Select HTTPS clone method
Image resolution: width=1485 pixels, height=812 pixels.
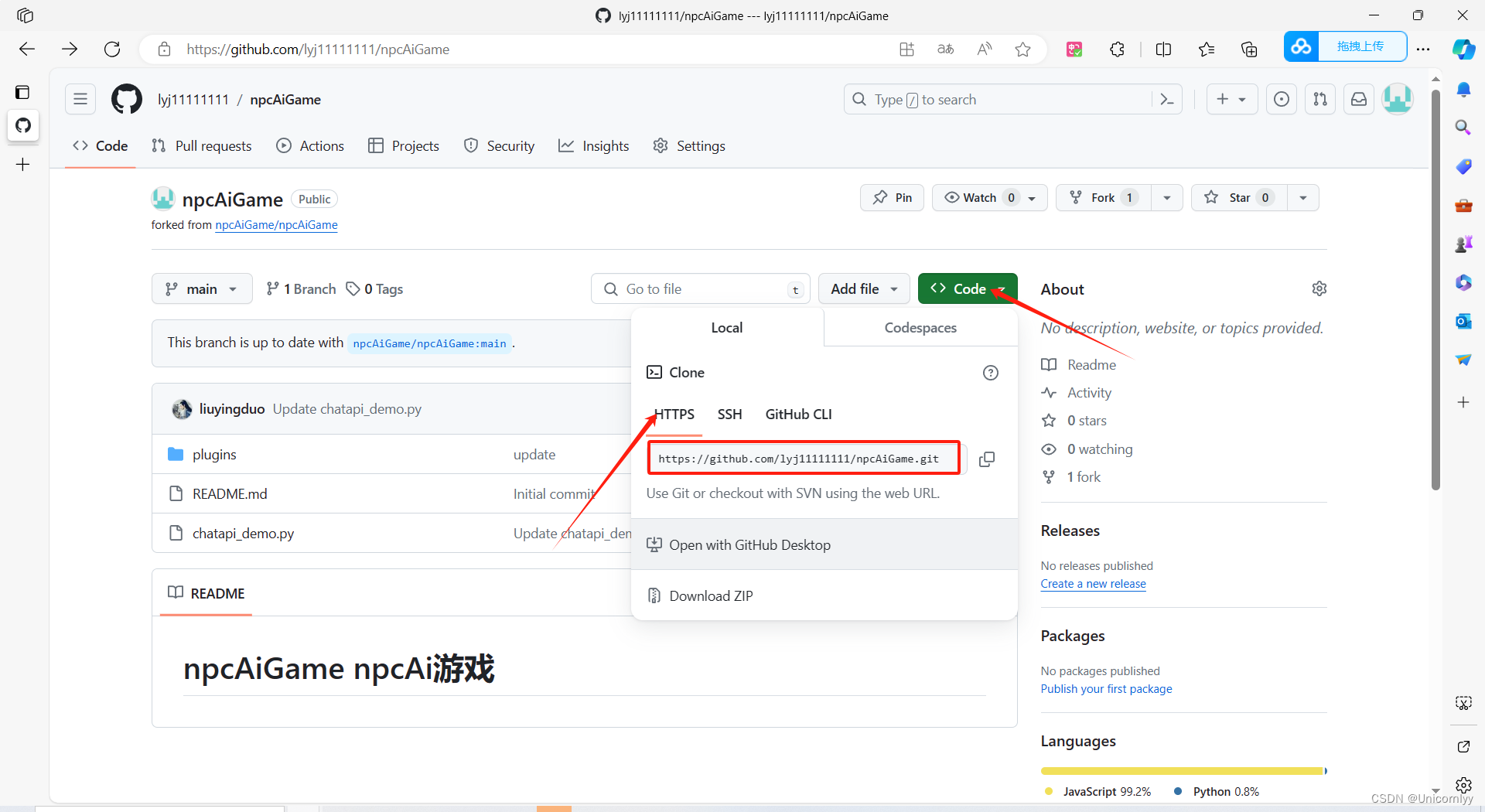[674, 415]
